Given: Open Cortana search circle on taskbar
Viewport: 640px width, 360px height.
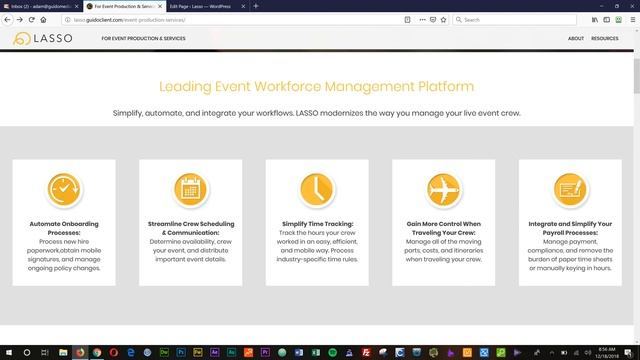Looking at the screenshot, I should 27,352.
